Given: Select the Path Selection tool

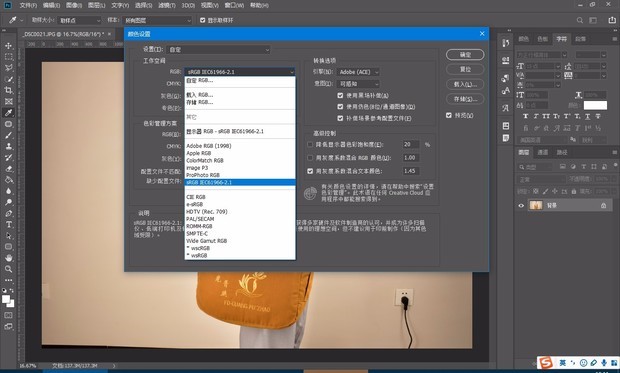Looking at the screenshot, I should pos(8,235).
